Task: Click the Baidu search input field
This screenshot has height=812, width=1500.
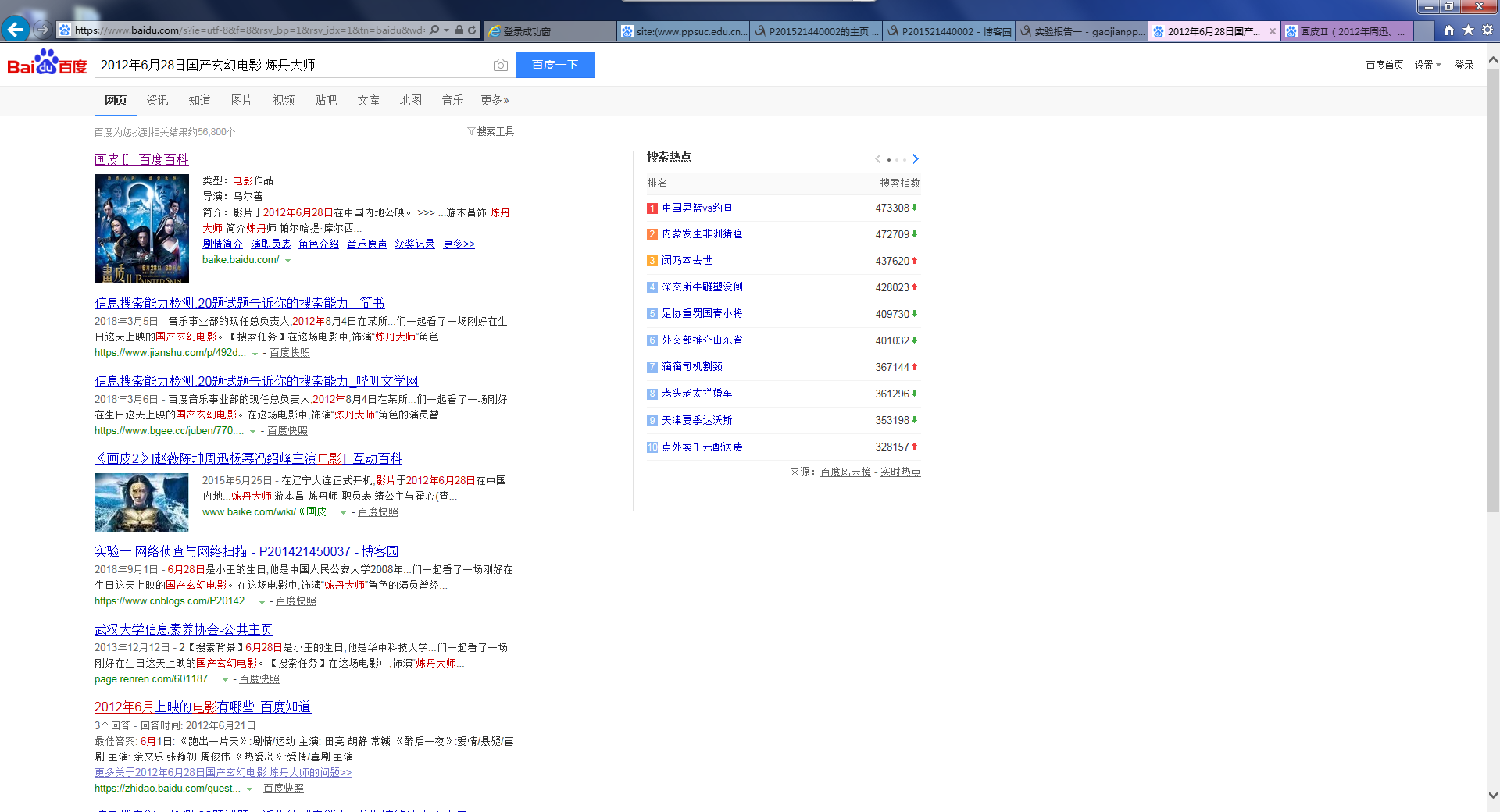Action: click(x=294, y=65)
